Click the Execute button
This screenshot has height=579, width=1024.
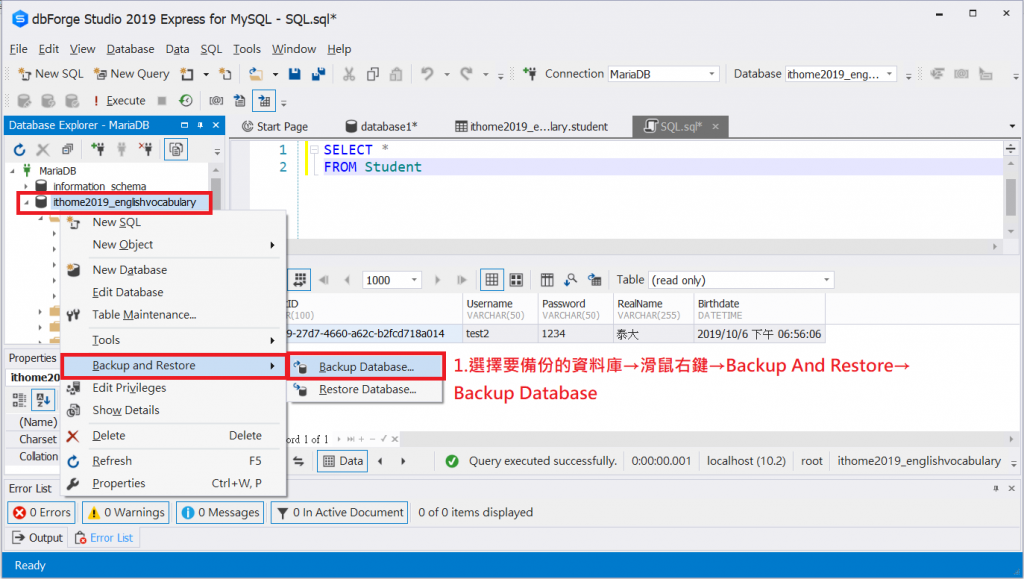point(120,101)
